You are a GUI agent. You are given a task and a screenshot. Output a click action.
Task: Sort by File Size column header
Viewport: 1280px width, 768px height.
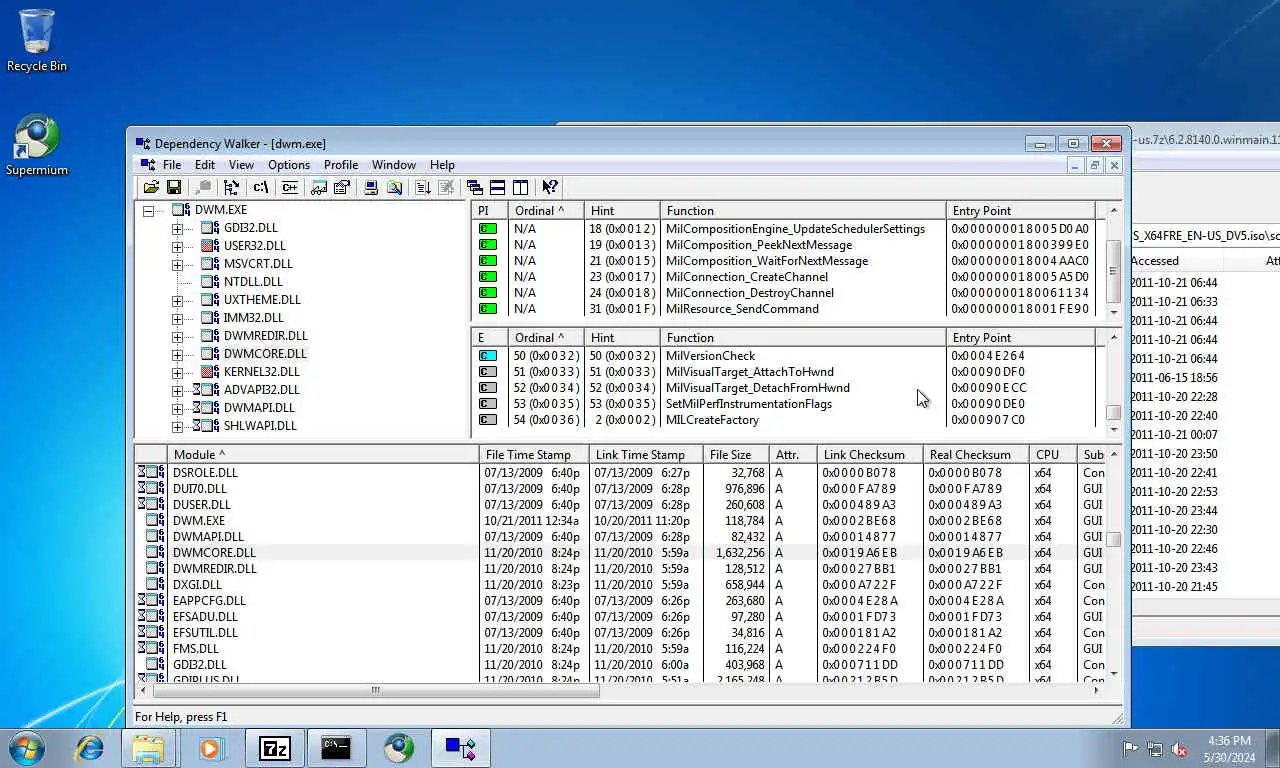tap(735, 455)
